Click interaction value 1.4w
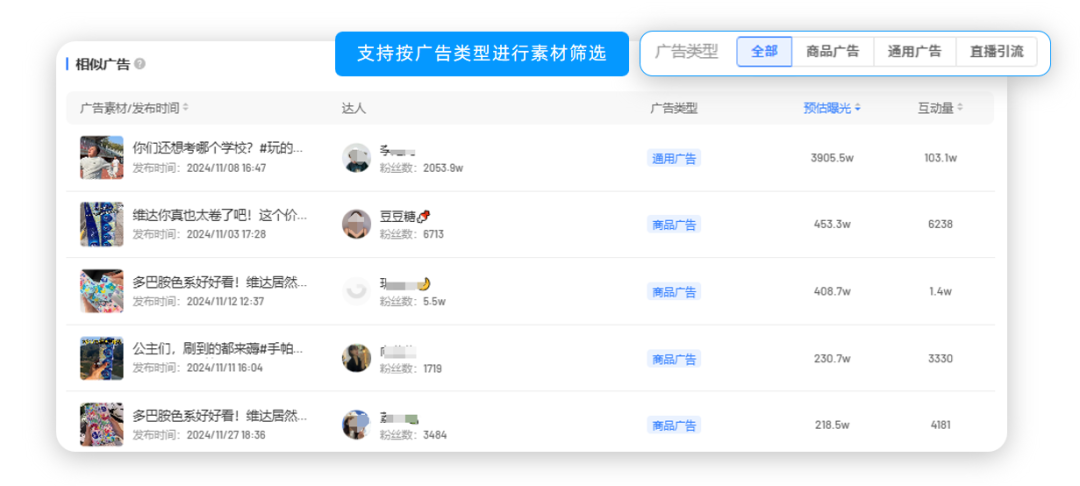The image size is (1080, 486). click(940, 291)
